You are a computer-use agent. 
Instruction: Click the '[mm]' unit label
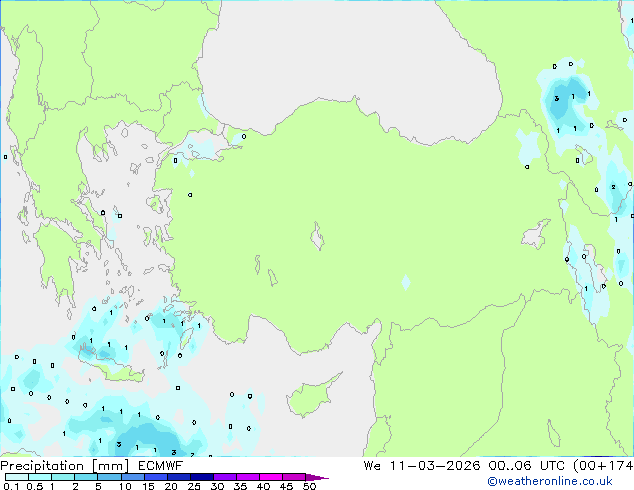111,466
